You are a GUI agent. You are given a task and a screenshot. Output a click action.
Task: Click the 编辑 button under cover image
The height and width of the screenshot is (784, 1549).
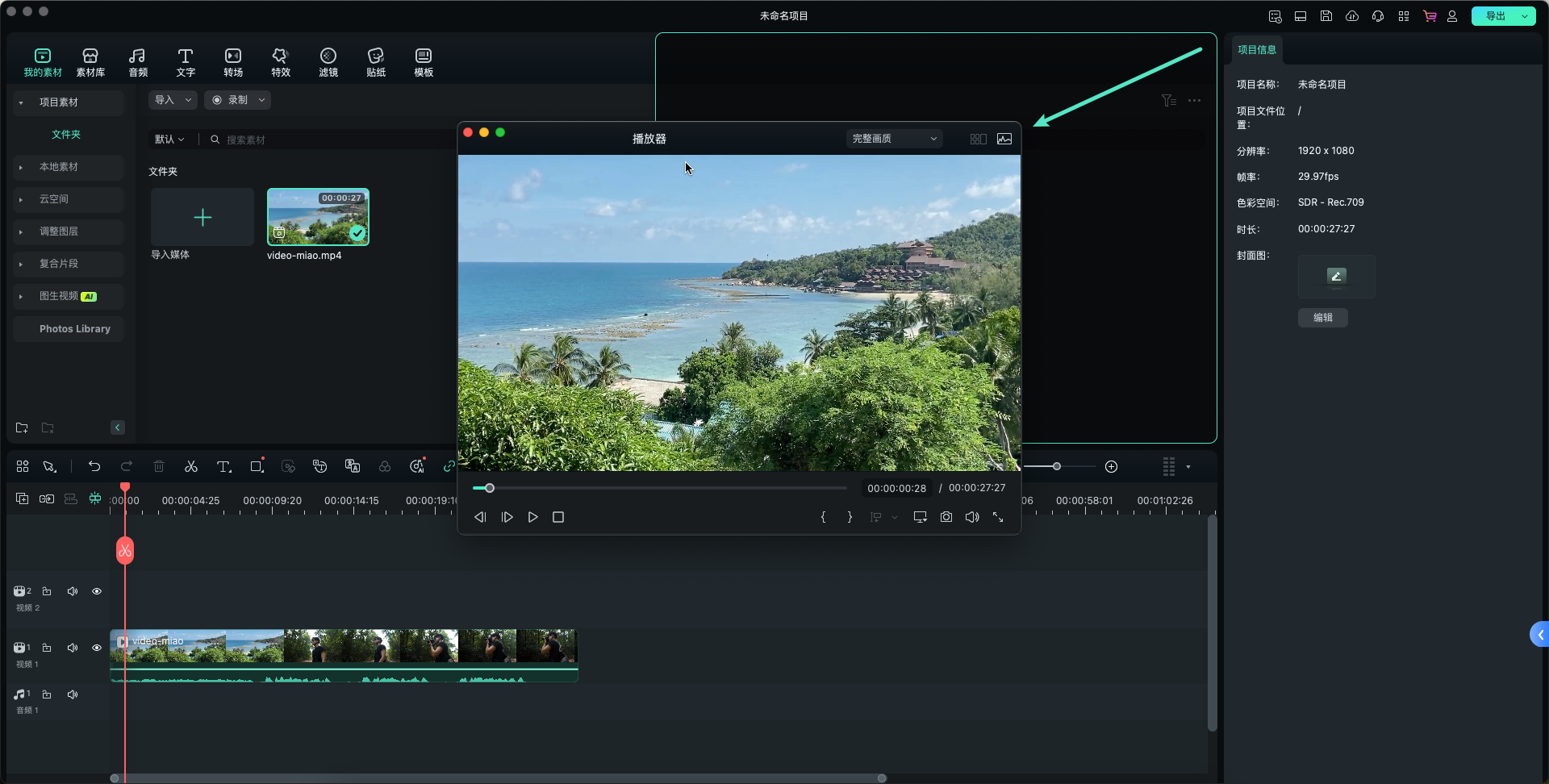click(x=1322, y=318)
